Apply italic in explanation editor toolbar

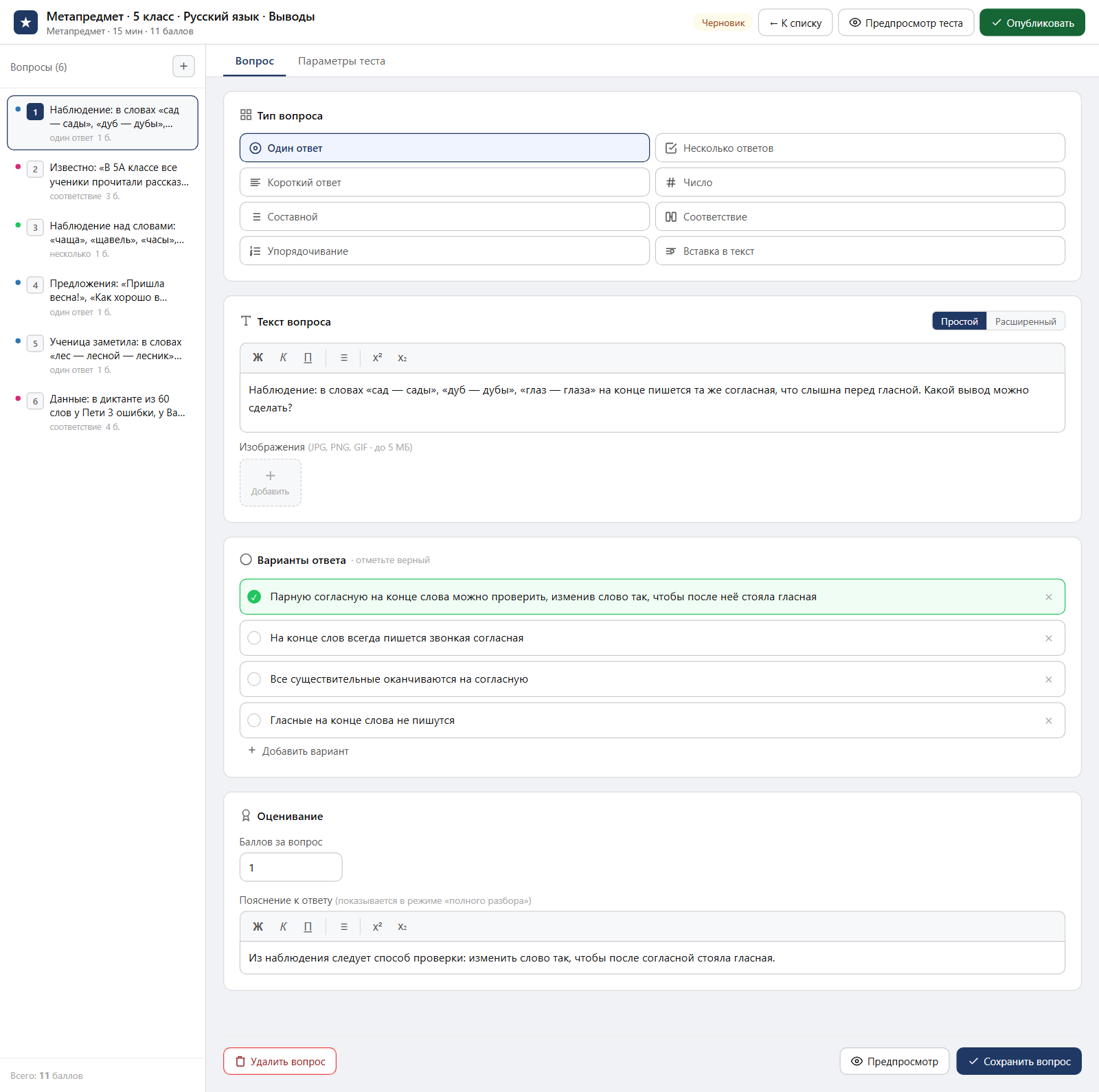coord(283,926)
